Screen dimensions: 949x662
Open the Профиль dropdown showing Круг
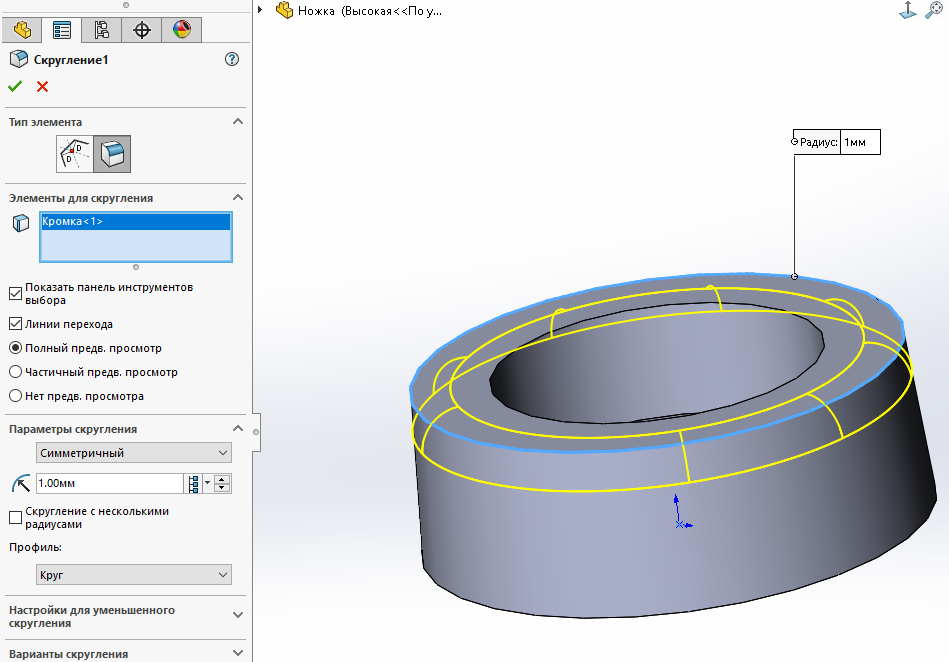(x=133, y=575)
